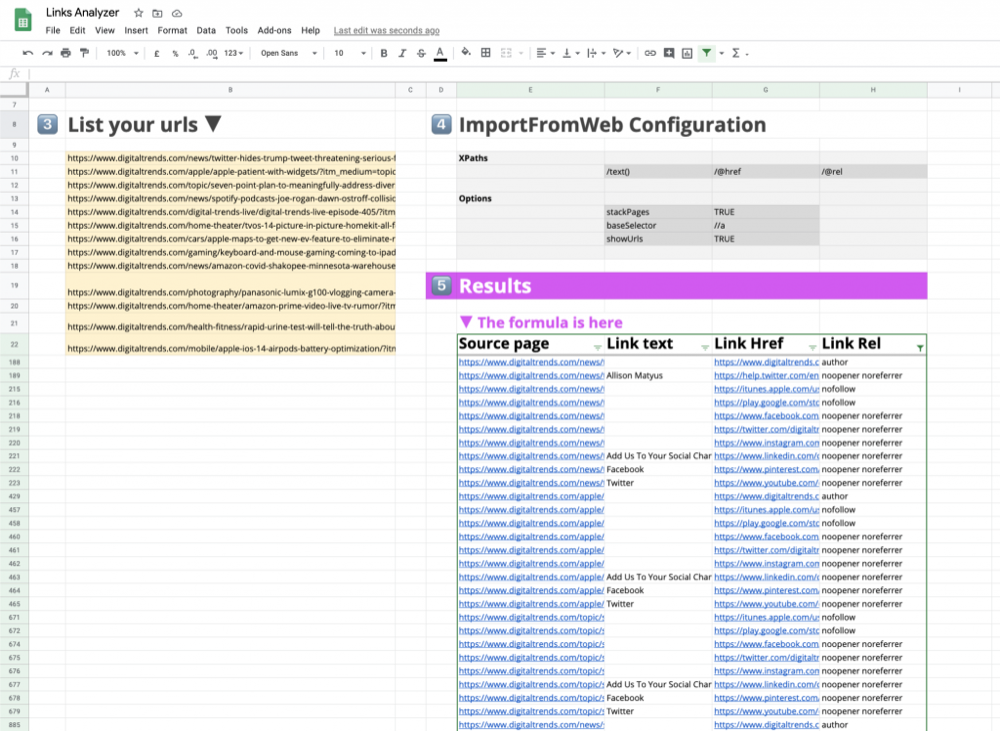Open the Insert menu
The height and width of the screenshot is (731, 1000).
(136, 30)
